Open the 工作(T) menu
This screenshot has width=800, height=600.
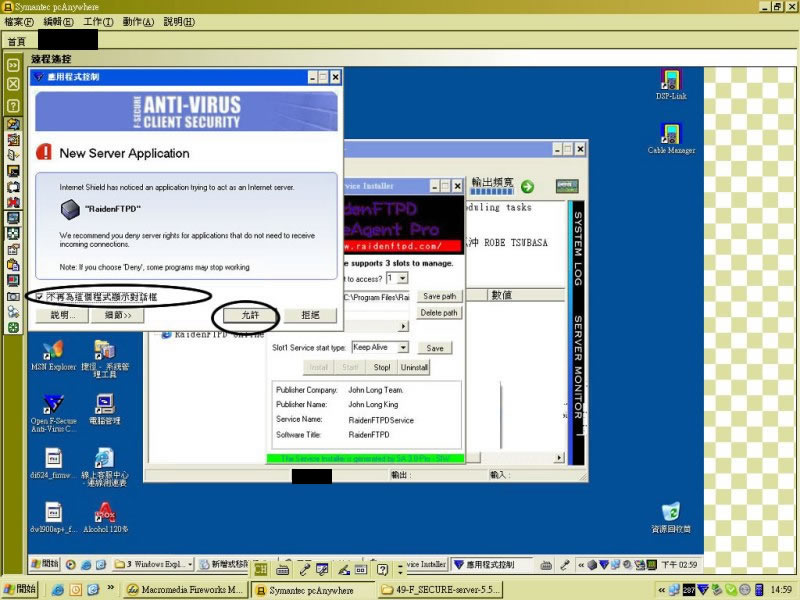pyautogui.click(x=98, y=22)
